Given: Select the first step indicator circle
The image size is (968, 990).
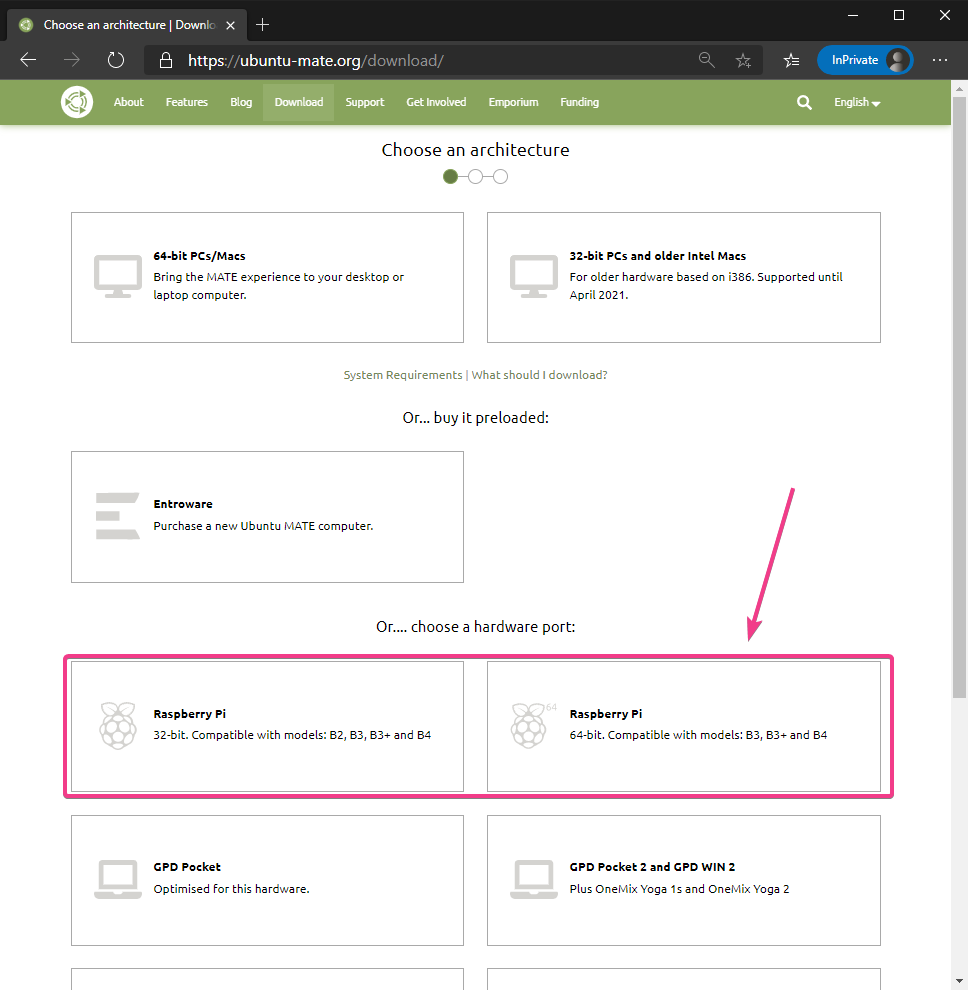Looking at the screenshot, I should [450, 177].
